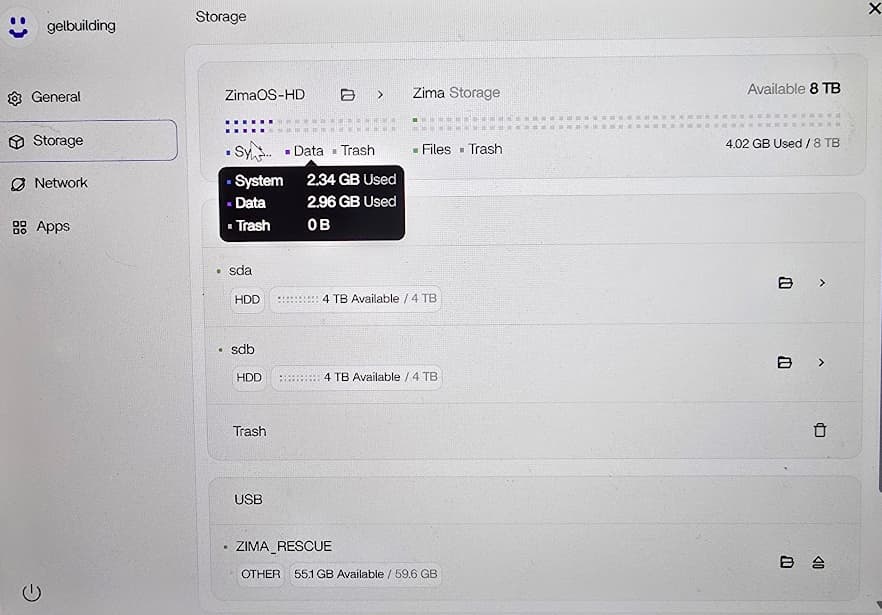This screenshot has width=882, height=615.
Task: Open sdb drive folder icon
Action: [785, 362]
